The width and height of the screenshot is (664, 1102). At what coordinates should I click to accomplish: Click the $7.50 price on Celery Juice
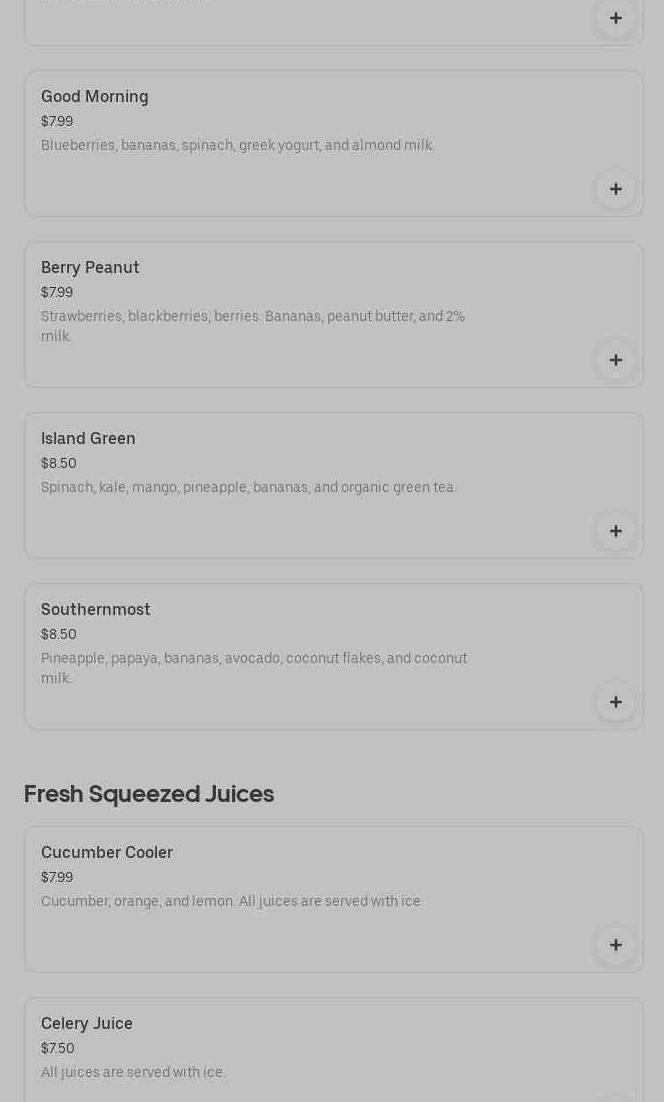[58, 1048]
